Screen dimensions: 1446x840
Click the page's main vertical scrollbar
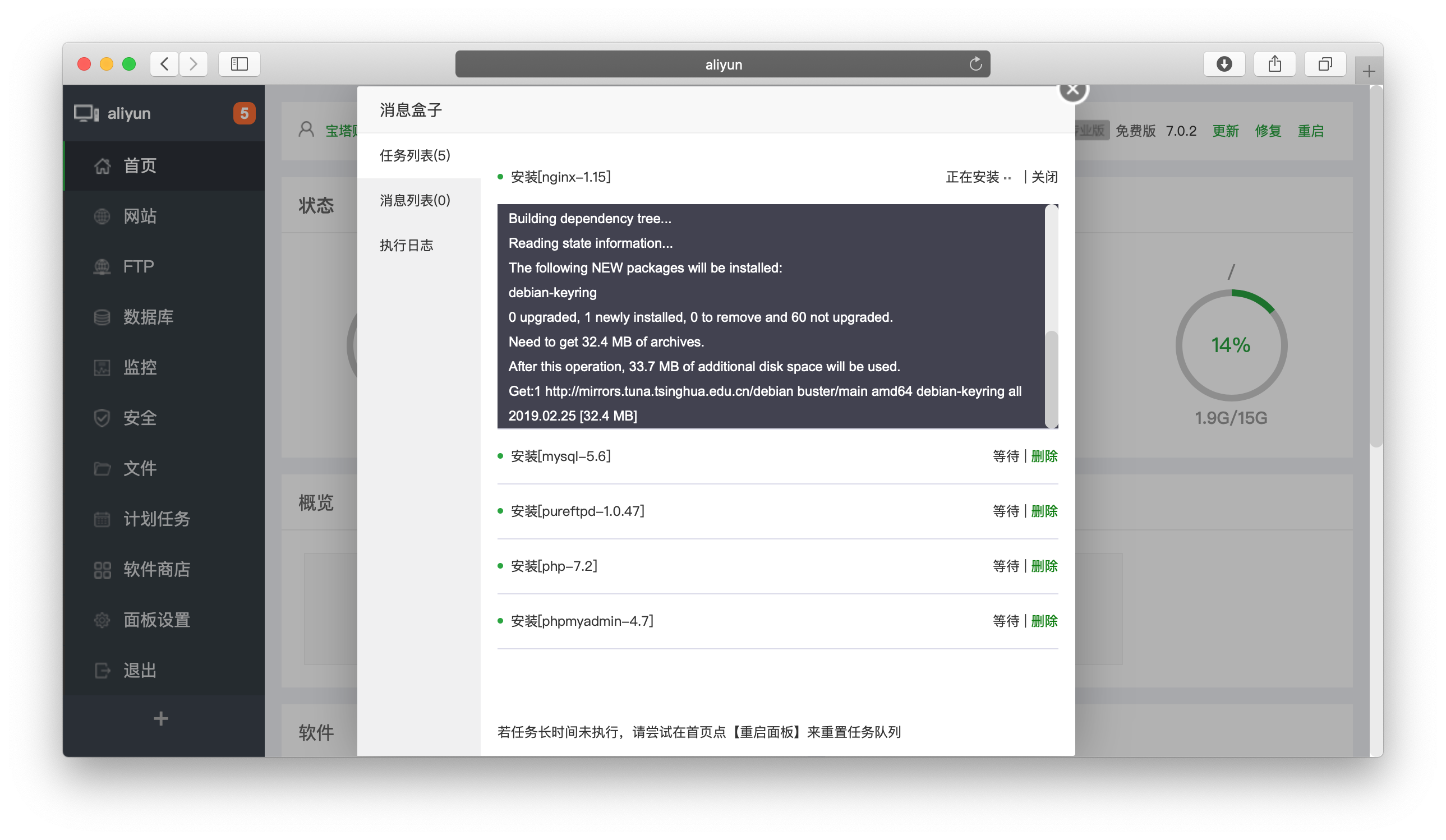tap(1376, 267)
